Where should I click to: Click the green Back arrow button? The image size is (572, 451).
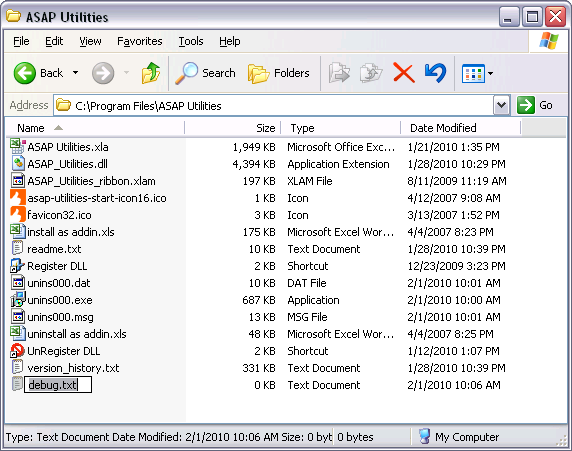pos(25,73)
